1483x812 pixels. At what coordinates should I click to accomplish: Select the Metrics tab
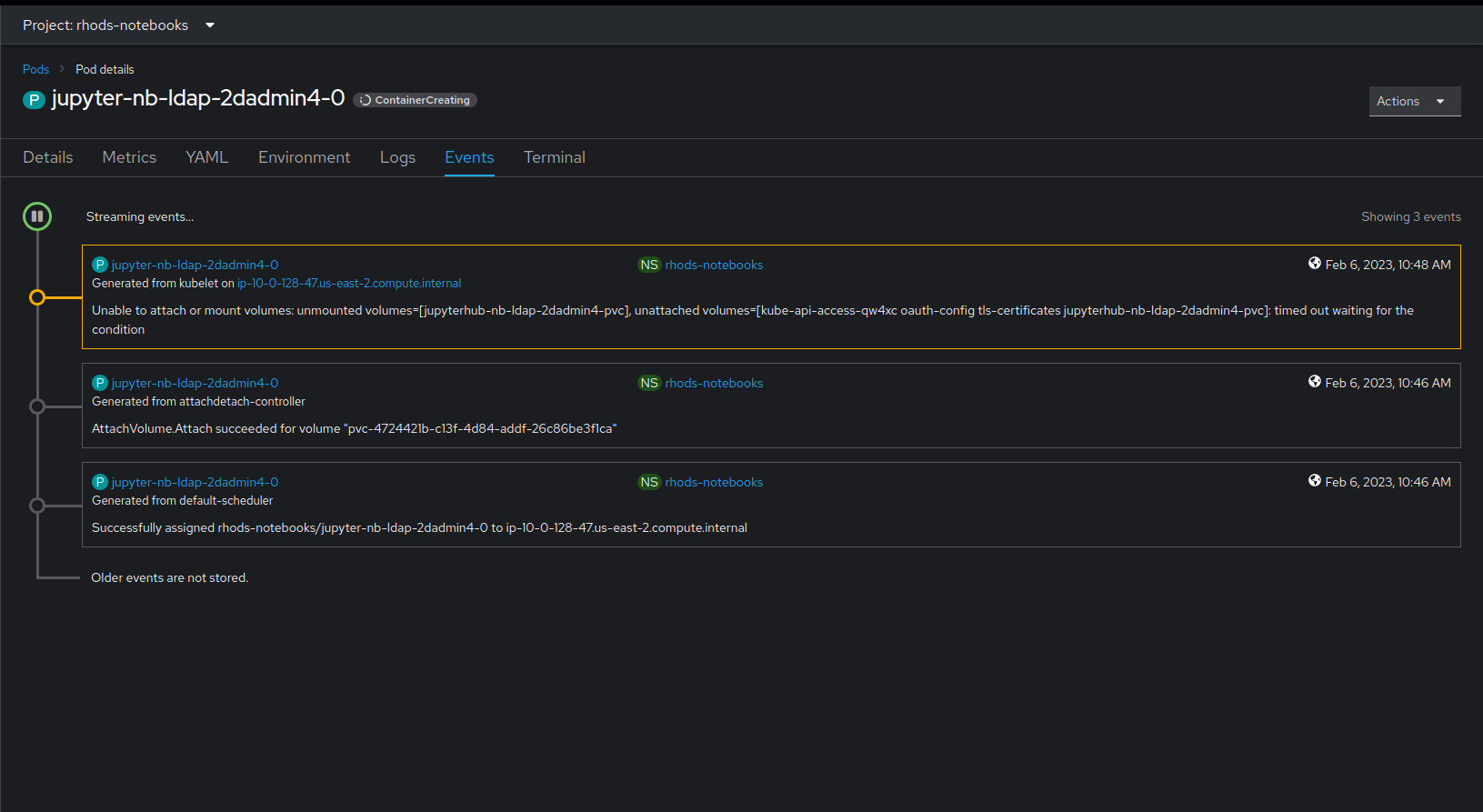129,157
